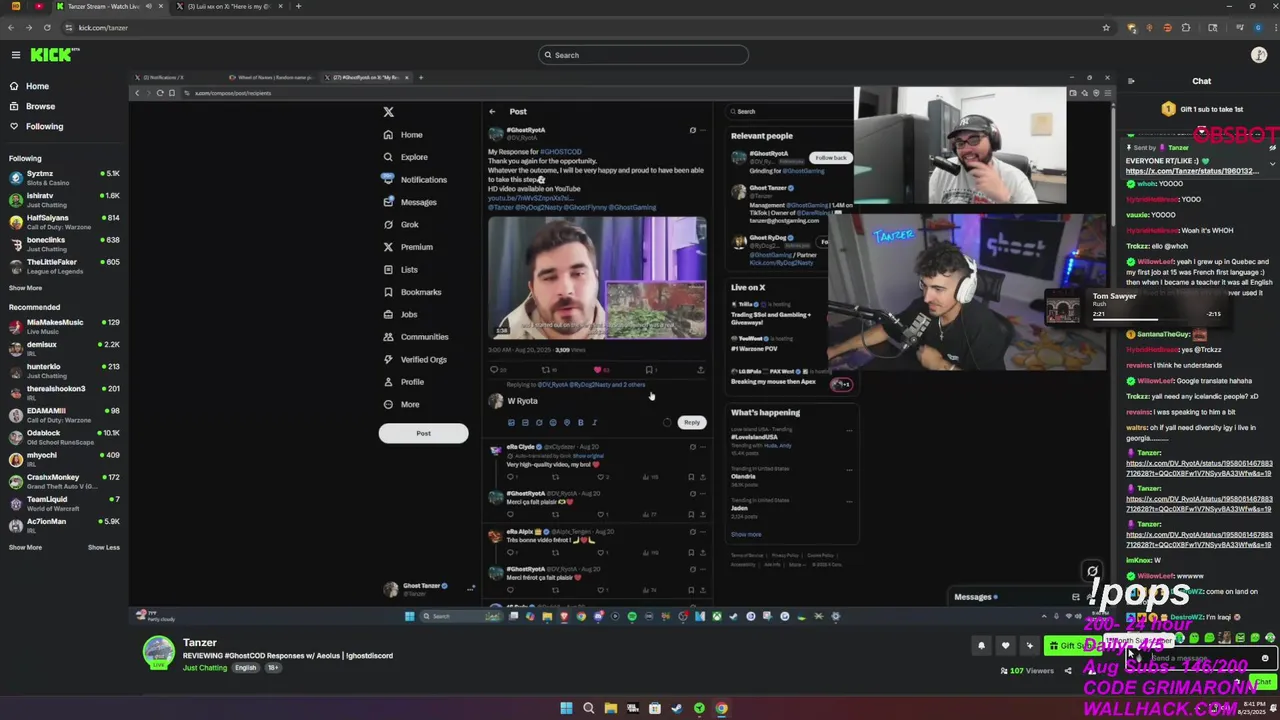Open Notifications in streamed X sidebar

tap(415, 180)
